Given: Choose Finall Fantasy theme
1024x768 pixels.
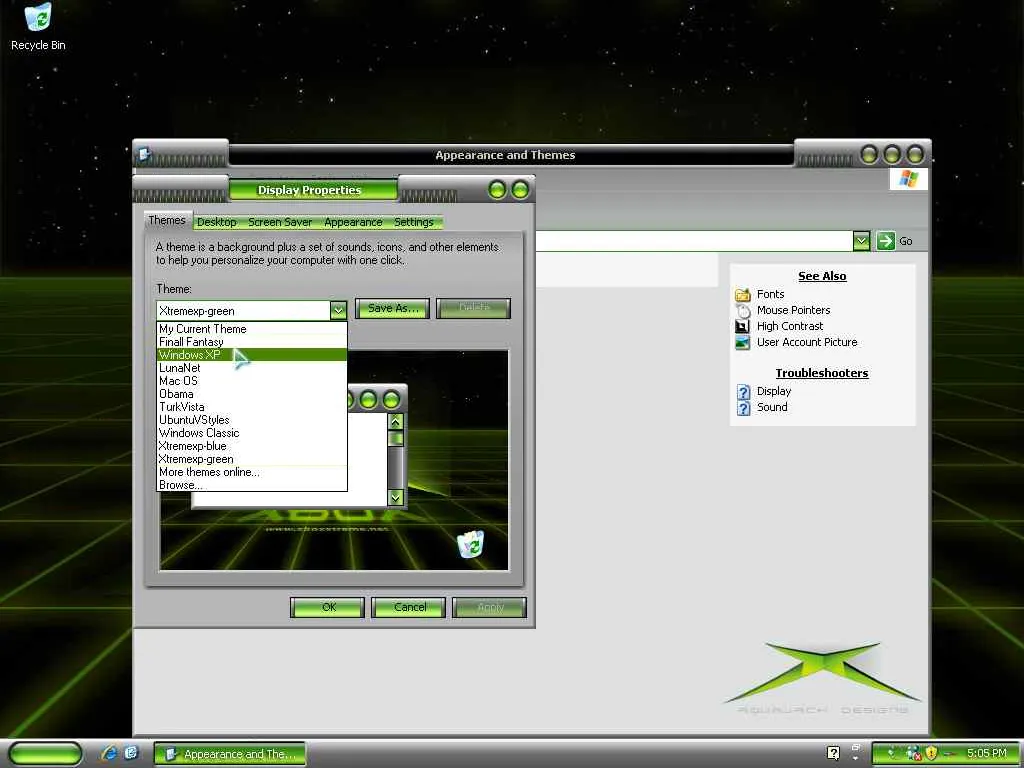Looking at the screenshot, I should [252, 342].
